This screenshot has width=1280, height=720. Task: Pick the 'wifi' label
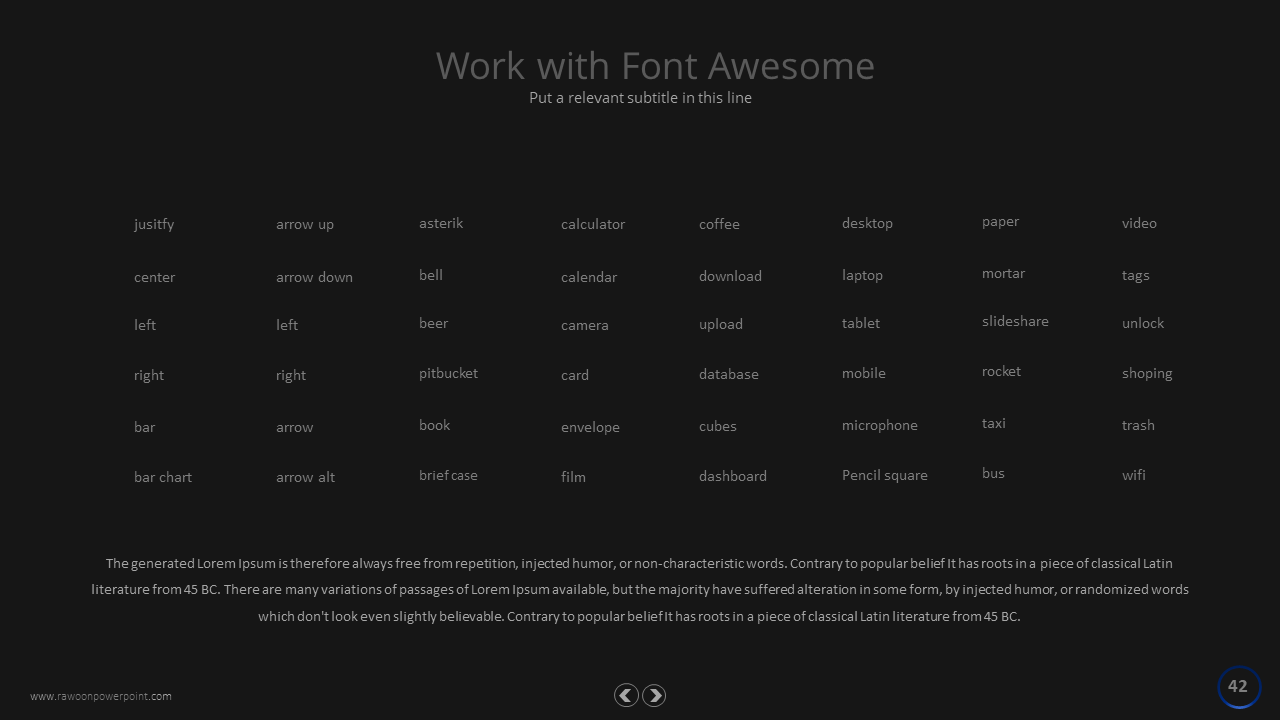(x=1133, y=475)
